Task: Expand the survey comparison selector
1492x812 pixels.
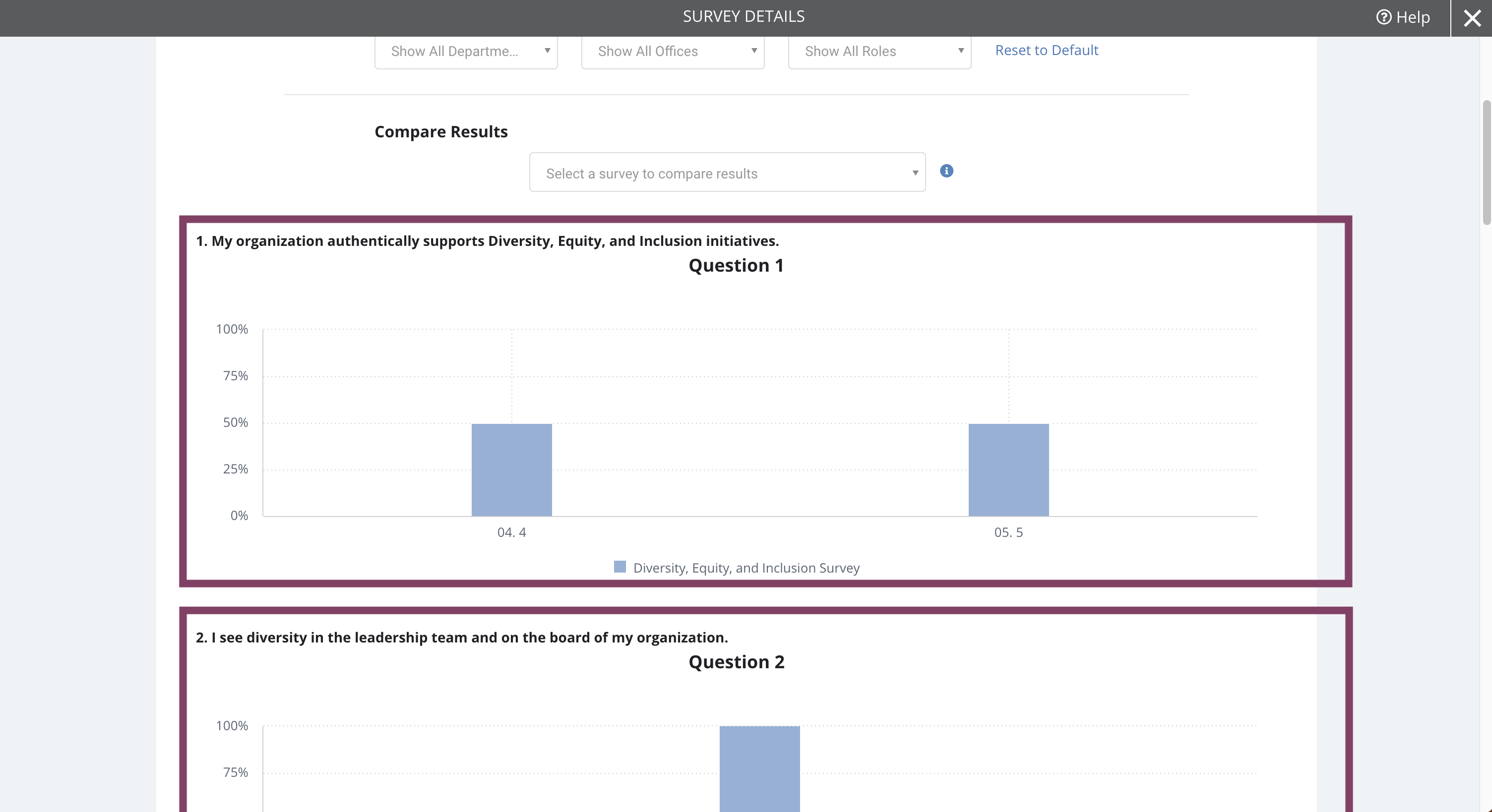Action: point(727,172)
